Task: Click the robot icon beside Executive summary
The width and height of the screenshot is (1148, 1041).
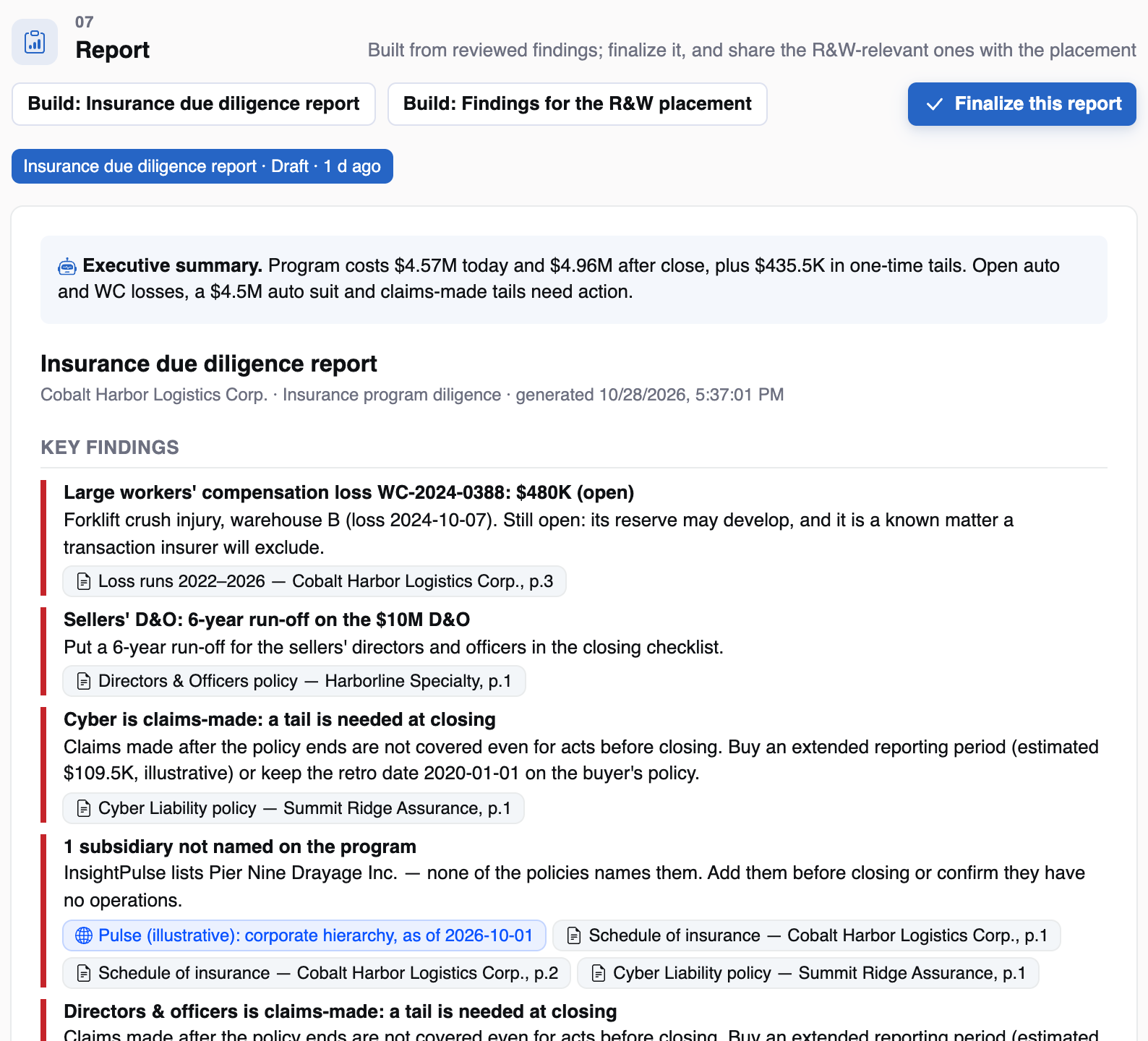Action: click(67, 267)
